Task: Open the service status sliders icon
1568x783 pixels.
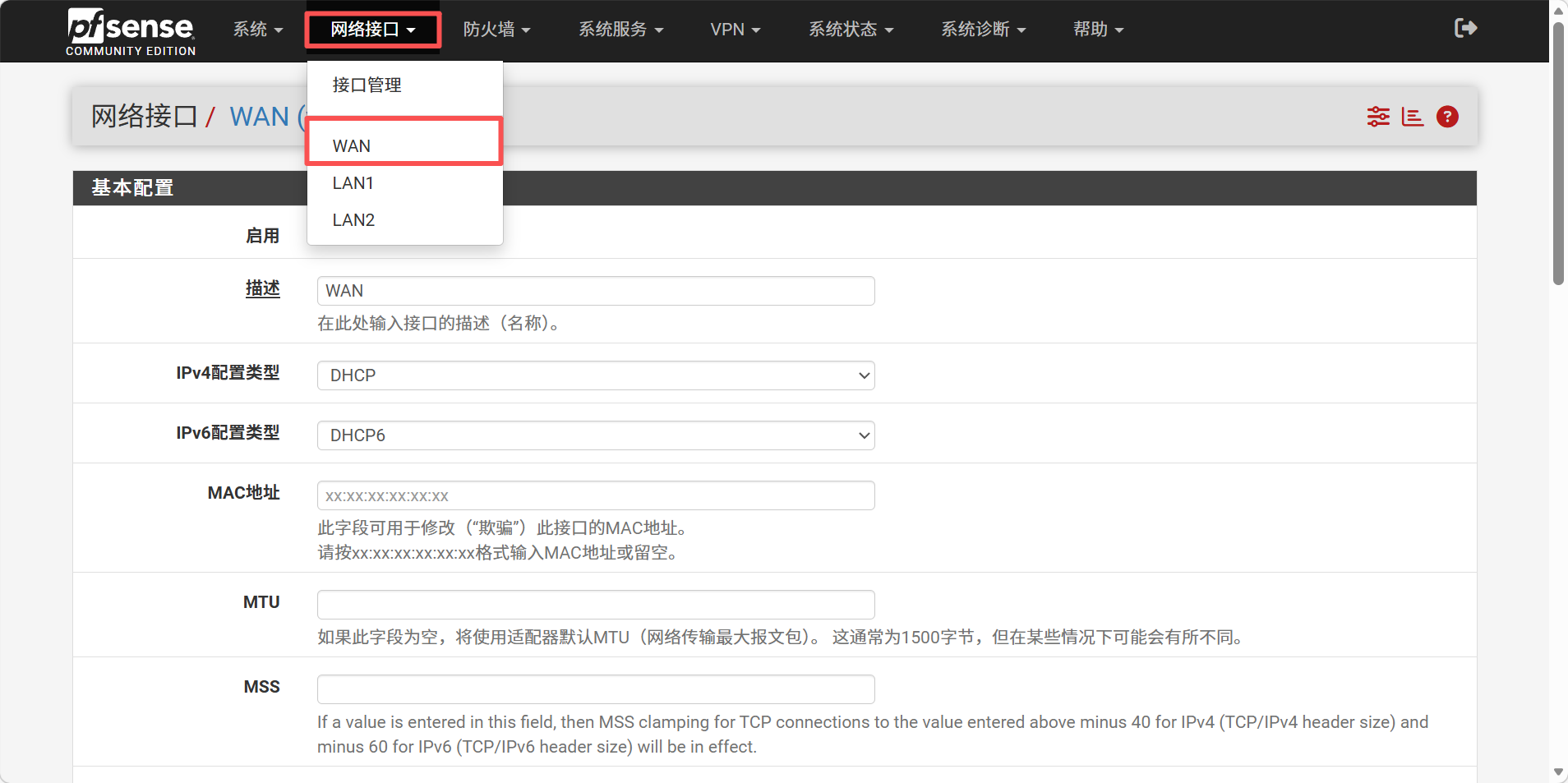Action: click(1378, 117)
